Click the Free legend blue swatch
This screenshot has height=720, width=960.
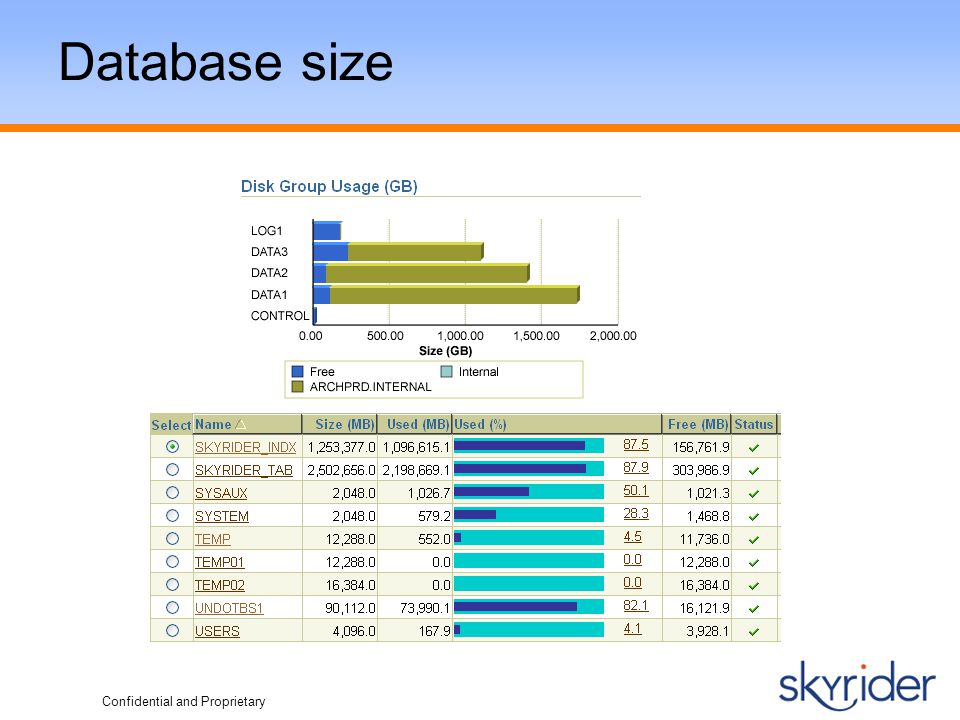tap(298, 372)
